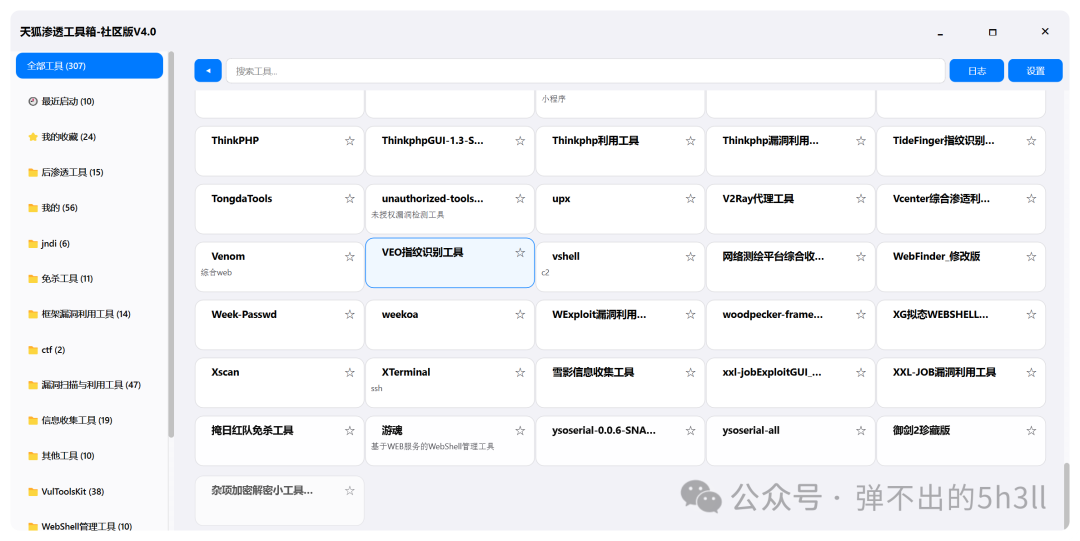Open the 日志 log button
The image size is (1080, 541).
tap(977, 71)
